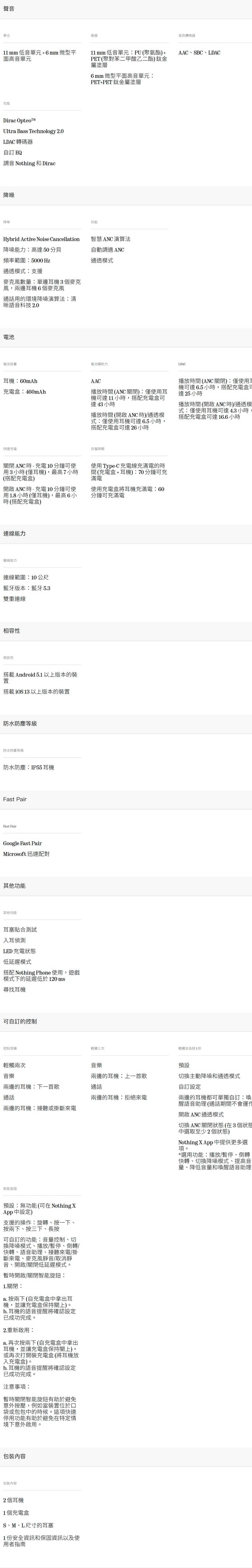Click the Dirac Opteo feature text
The height and width of the screenshot is (1568, 252).
click(x=22, y=121)
